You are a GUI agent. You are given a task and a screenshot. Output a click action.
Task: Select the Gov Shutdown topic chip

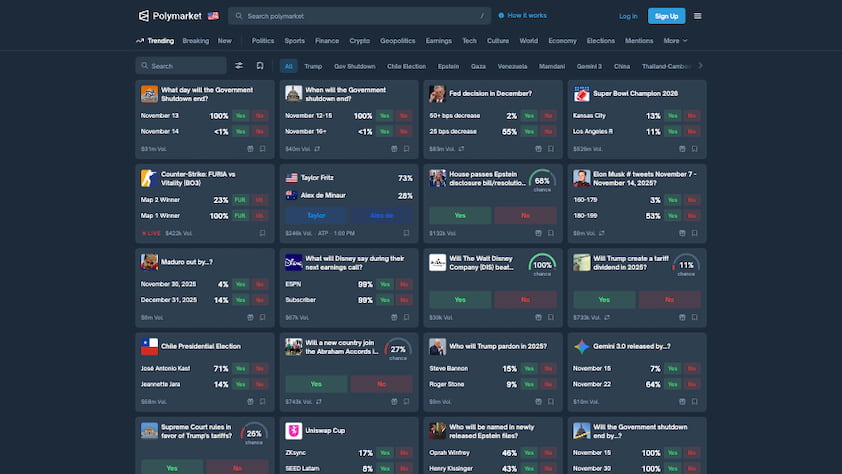point(354,66)
